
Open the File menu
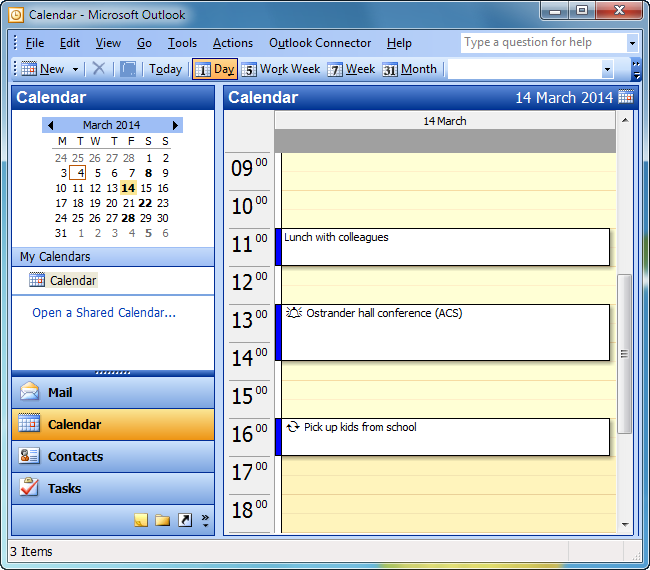tap(35, 43)
